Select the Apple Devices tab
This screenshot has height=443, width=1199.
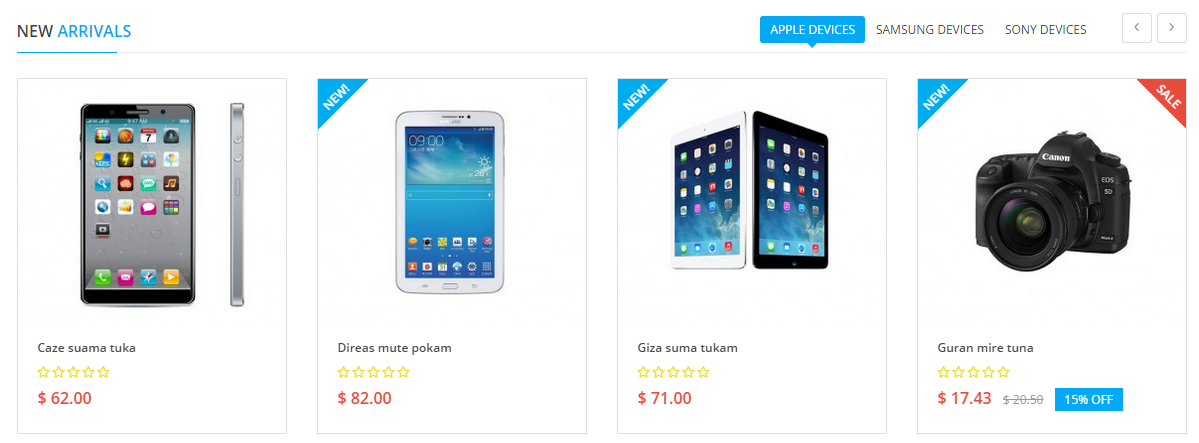point(812,30)
